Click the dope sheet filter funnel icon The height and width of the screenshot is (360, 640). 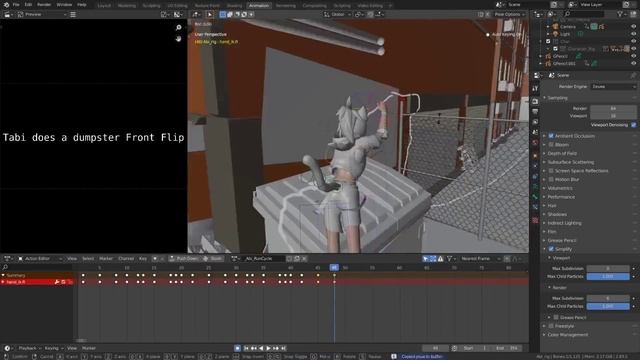[449, 258]
